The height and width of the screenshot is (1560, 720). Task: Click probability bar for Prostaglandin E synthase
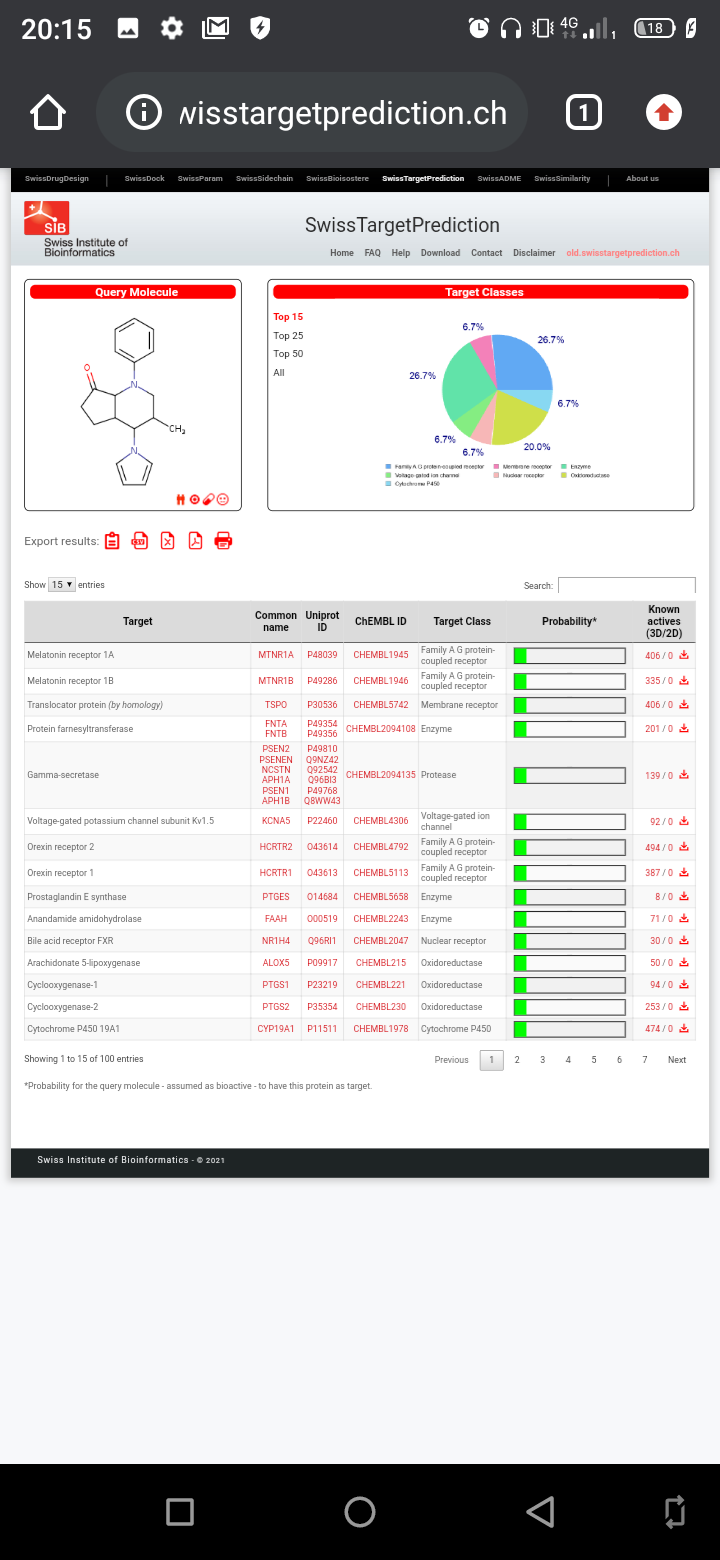click(x=569, y=897)
